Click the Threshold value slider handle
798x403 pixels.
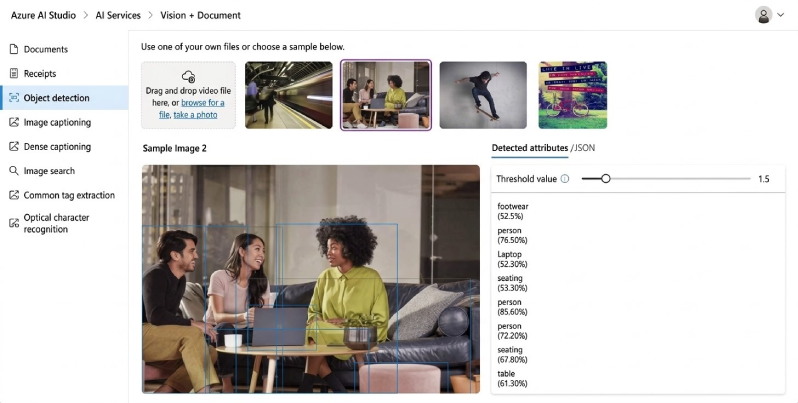[x=605, y=179]
